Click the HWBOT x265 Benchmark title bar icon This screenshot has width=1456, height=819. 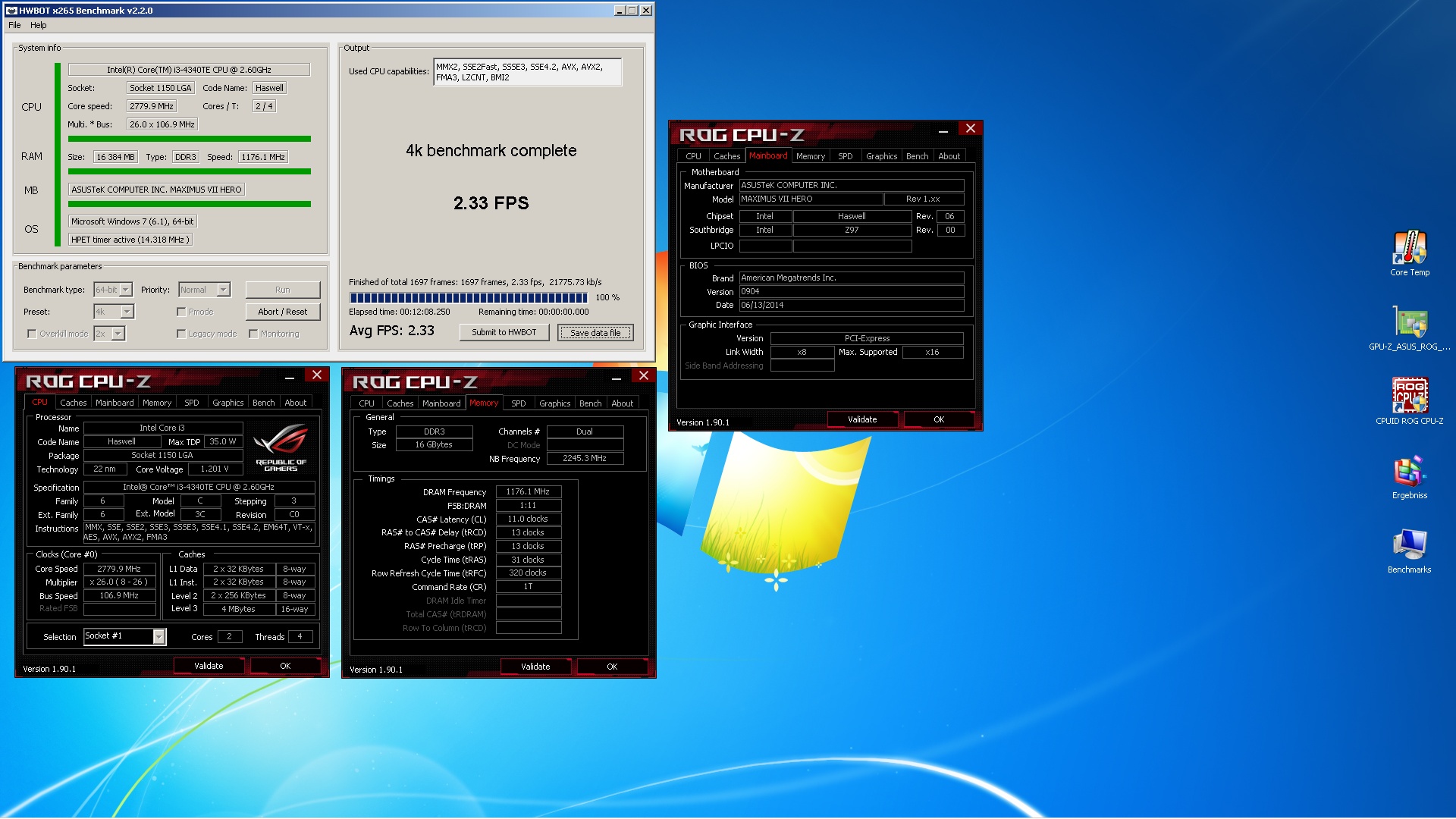point(11,11)
